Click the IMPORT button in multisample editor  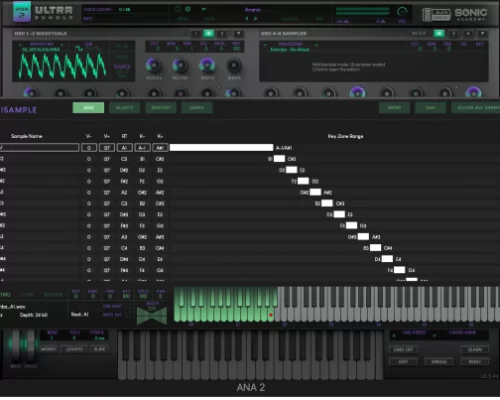point(394,108)
